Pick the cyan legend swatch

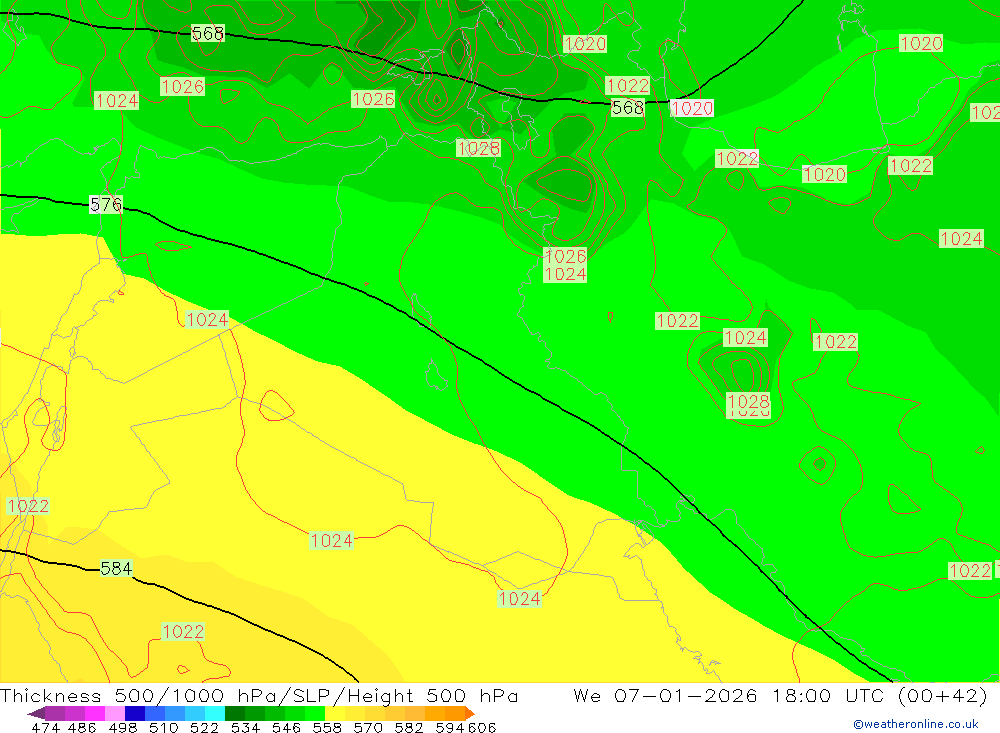click(x=215, y=713)
